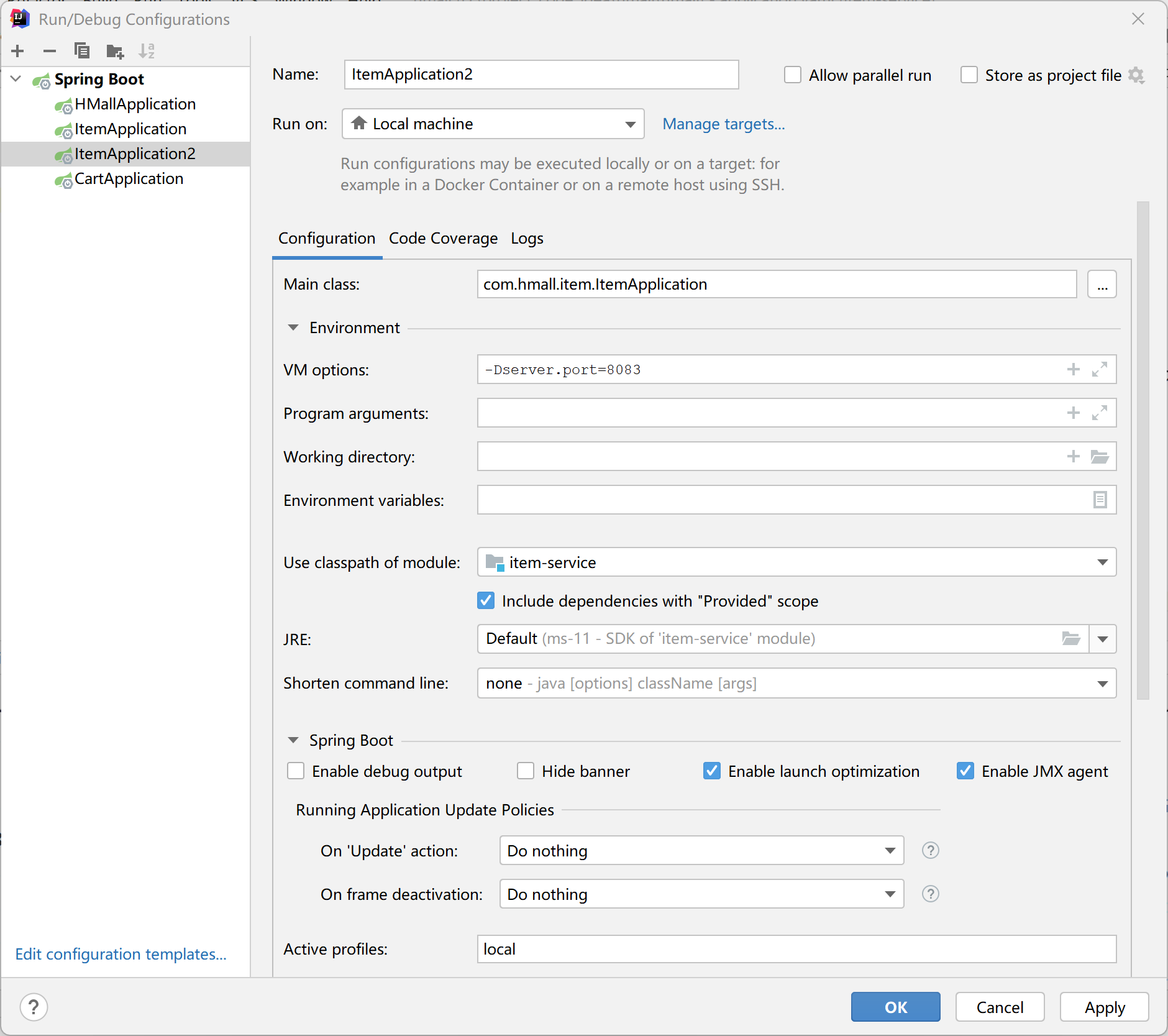1168x1036 pixels.
Task: Open the JRE dropdown arrow
Action: (1103, 639)
